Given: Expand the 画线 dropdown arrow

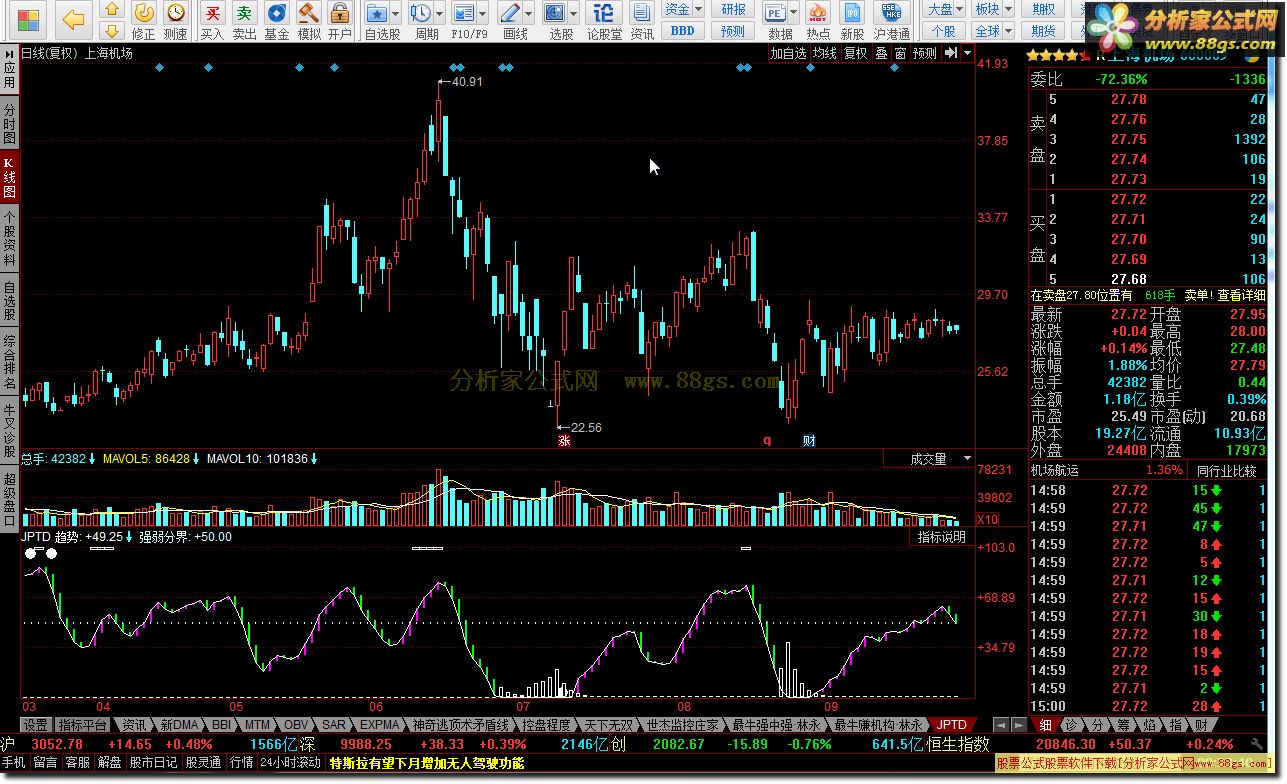Looking at the screenshot, I should [528, 13].
